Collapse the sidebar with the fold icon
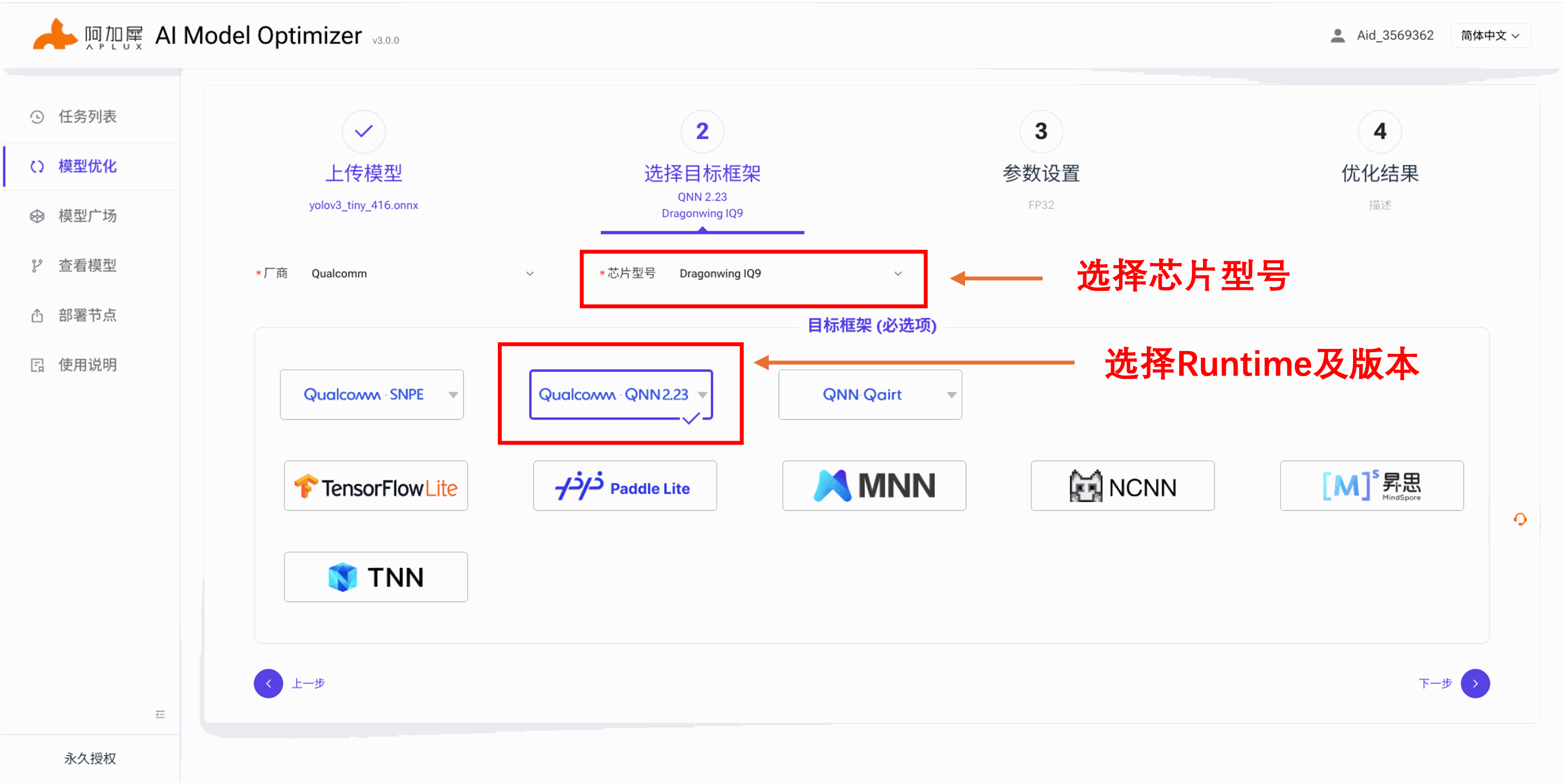 pyautogui.click(x=160, y=715)
